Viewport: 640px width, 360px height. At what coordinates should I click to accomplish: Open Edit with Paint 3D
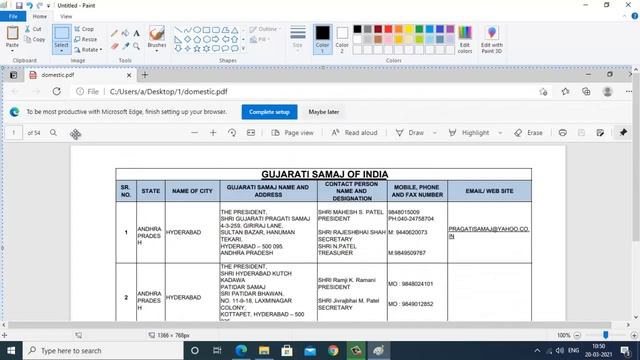(x=491, y=39)
